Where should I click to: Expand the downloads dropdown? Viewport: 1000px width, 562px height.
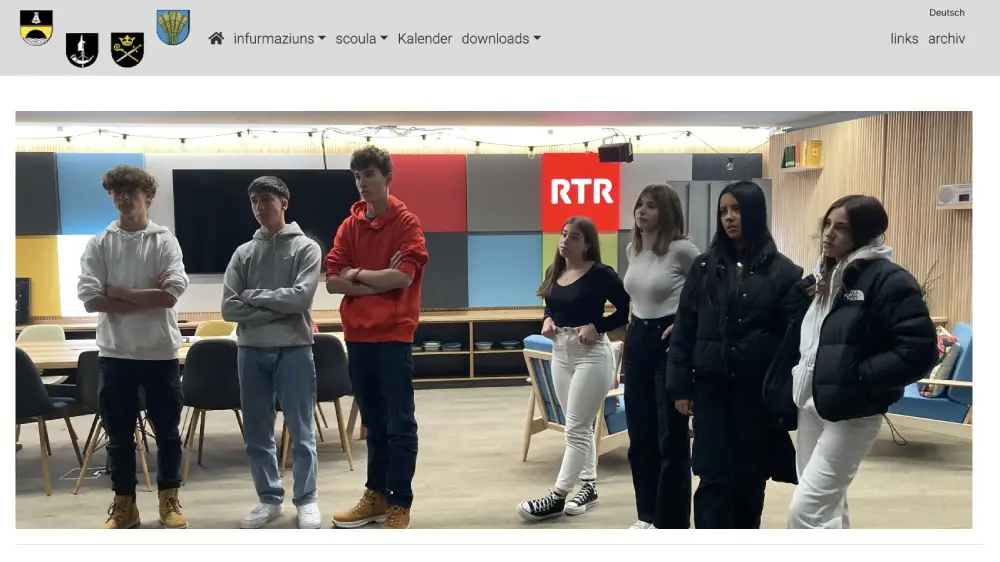click(x=501, y=39)
